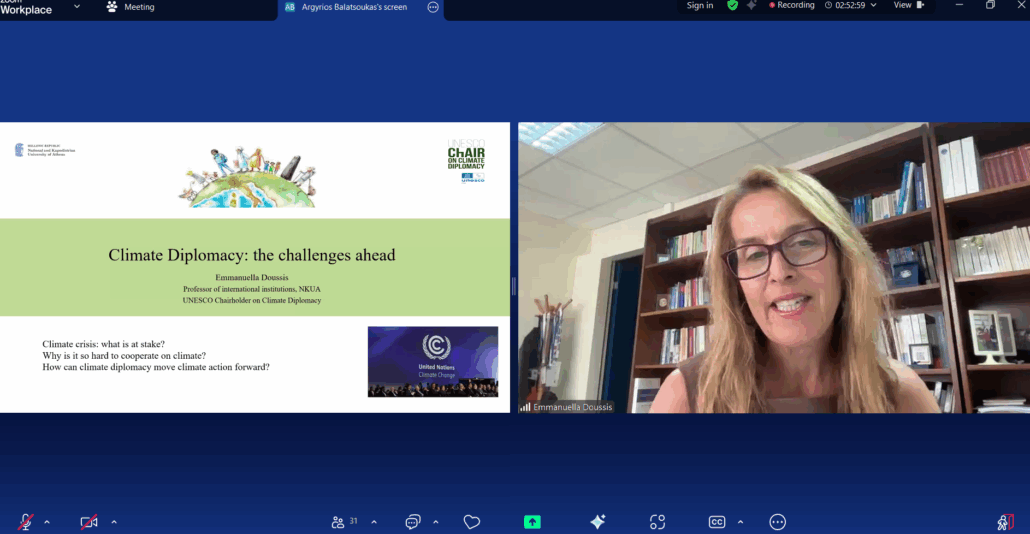Expand video options arrow next to camera
Image resolution: width=1030 pixels, height=534 pixels.
click(113, 521)
